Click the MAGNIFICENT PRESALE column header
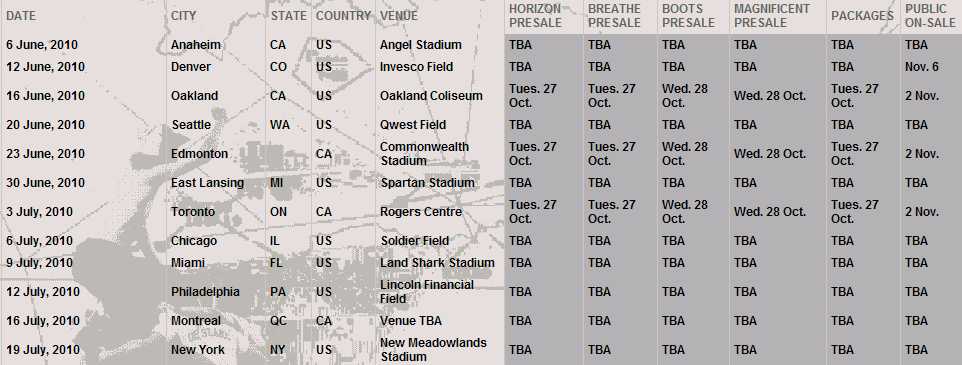 tap(772, 16)
